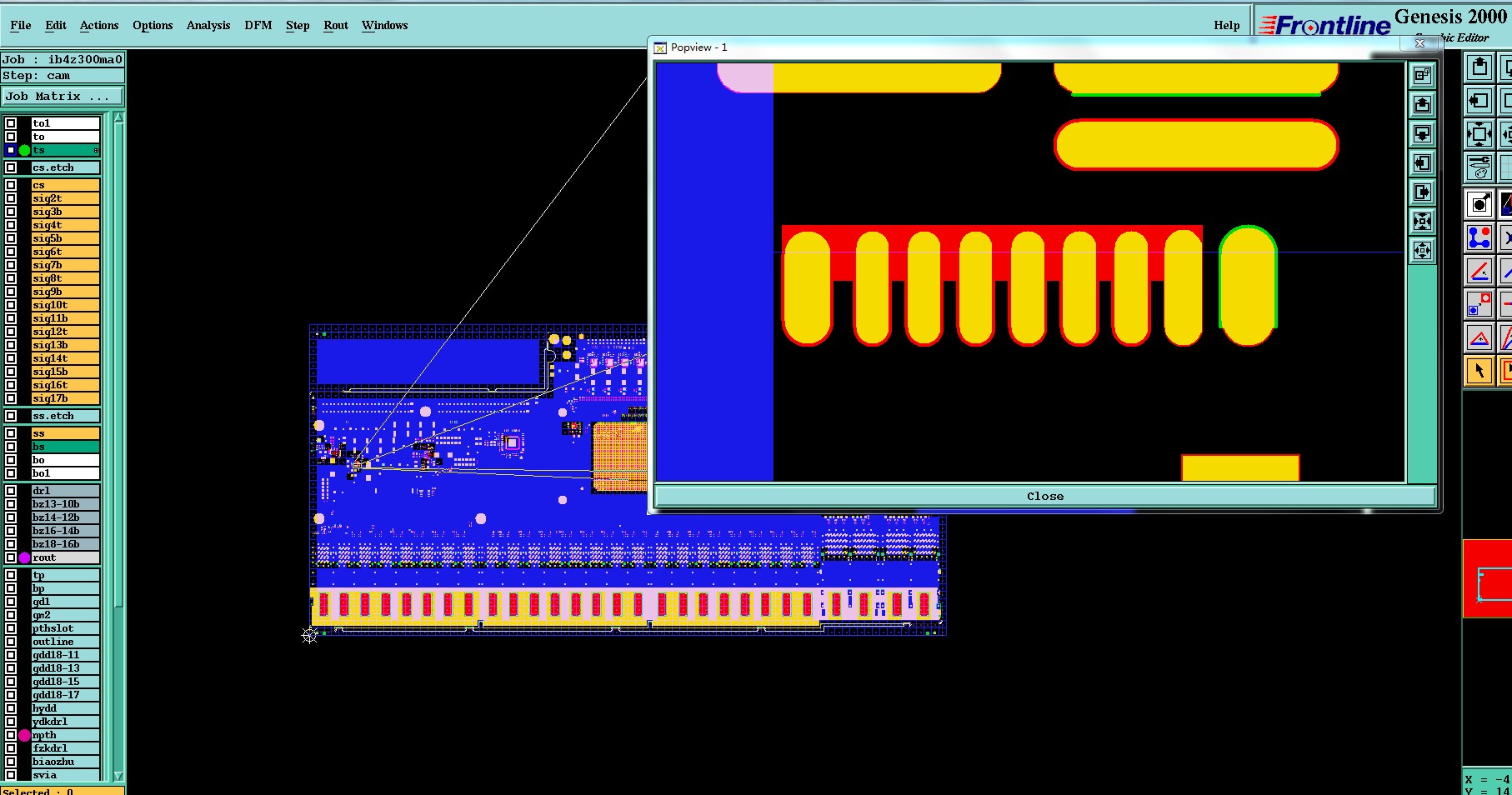Click the Popview pan-down arrow icon

[1422, 133]
